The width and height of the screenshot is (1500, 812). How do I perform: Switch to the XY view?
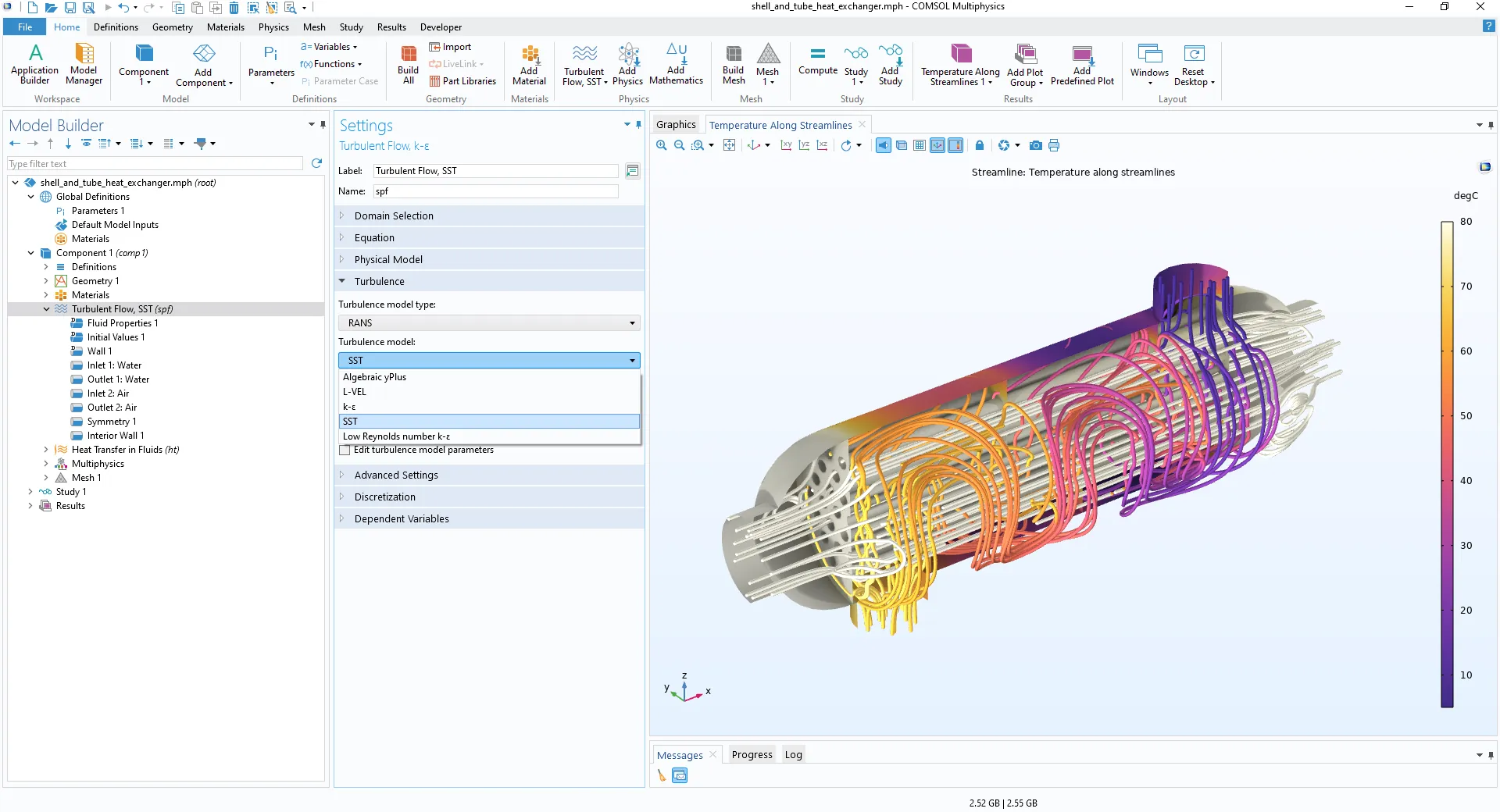coord(786,145)
